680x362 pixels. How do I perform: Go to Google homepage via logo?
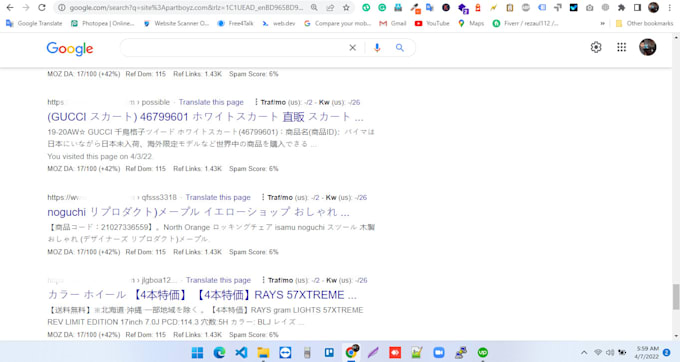tap(69, 49)
